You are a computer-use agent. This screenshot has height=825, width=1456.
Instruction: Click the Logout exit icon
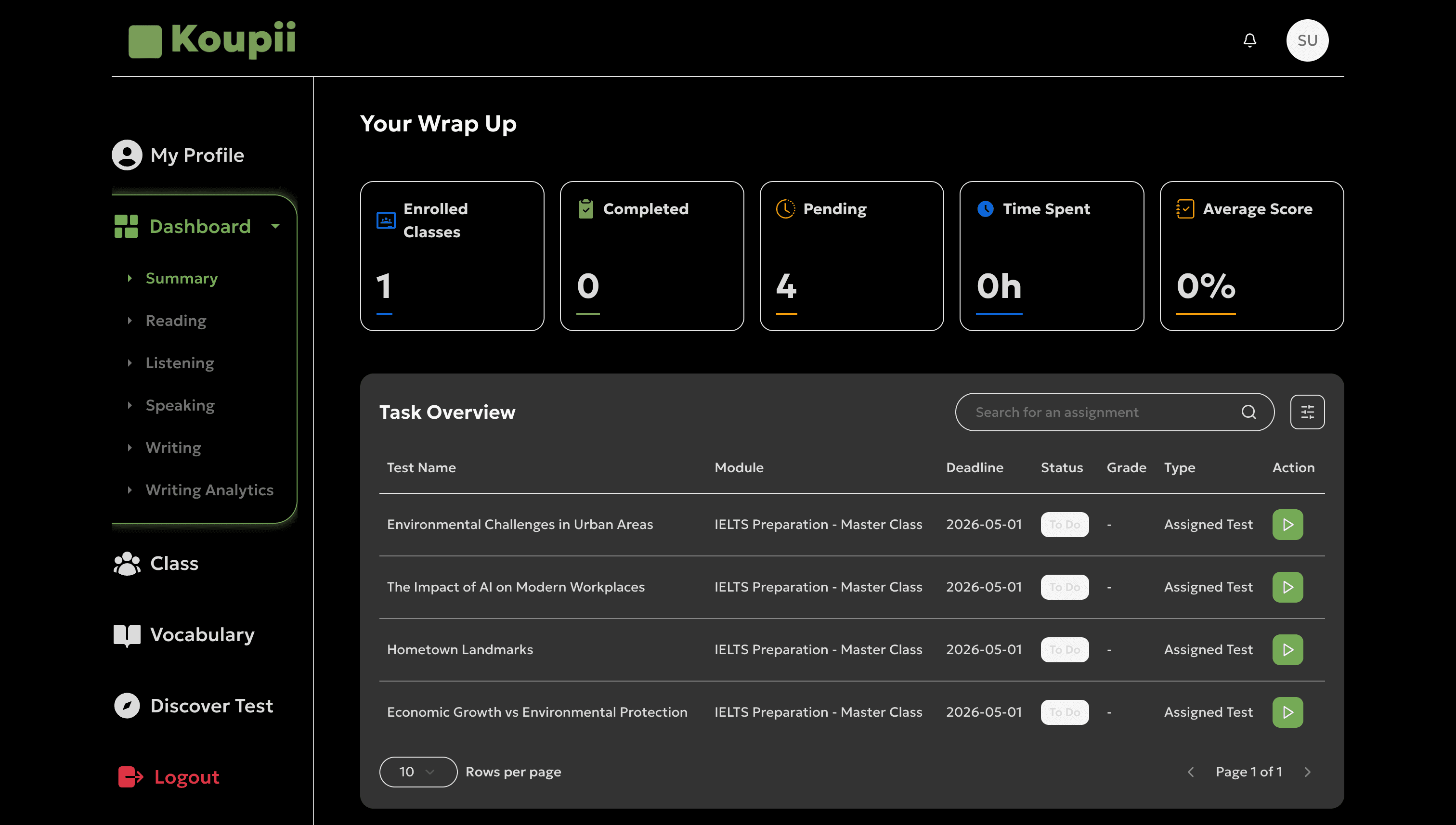(x=130, y=777)
